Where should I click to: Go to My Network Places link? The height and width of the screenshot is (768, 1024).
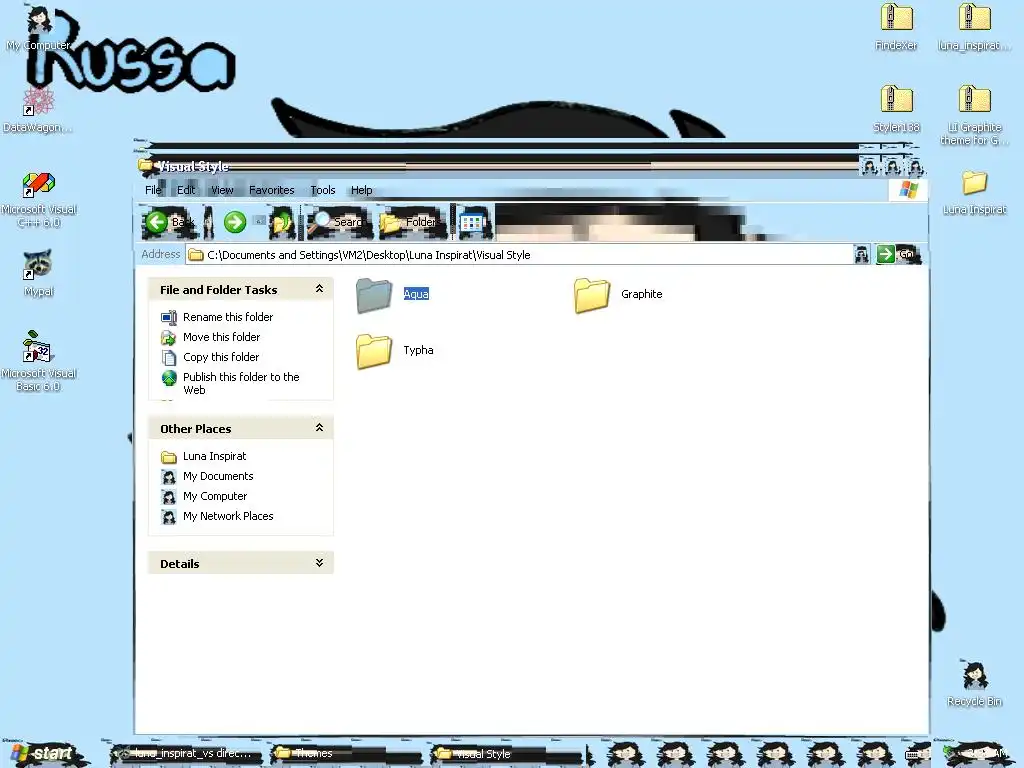228,516
